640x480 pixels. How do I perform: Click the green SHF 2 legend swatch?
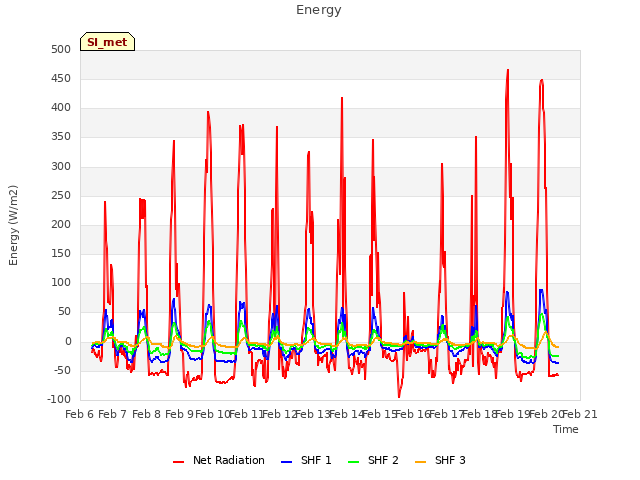click(353, 462)
